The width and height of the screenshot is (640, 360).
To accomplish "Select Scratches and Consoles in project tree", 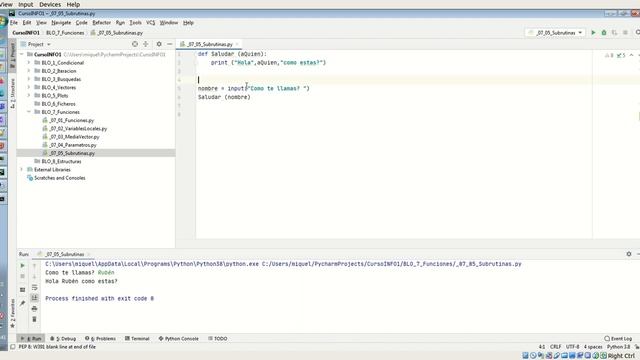I will coord(60,178).
